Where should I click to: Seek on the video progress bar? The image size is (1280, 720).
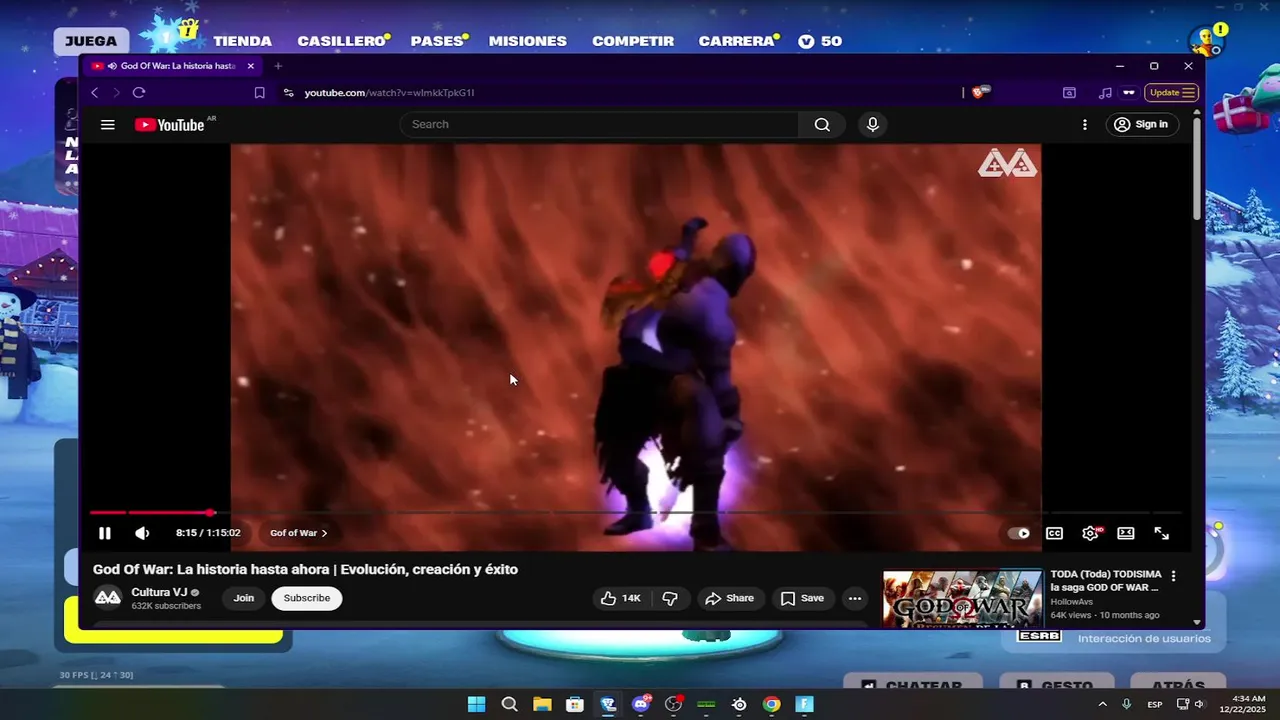[636, 512]
